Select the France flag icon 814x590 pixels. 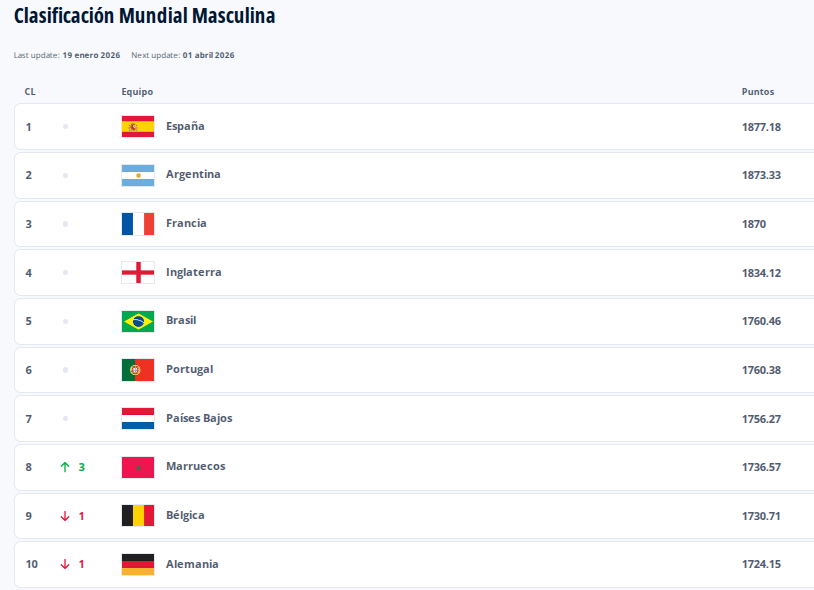[137, 224]
